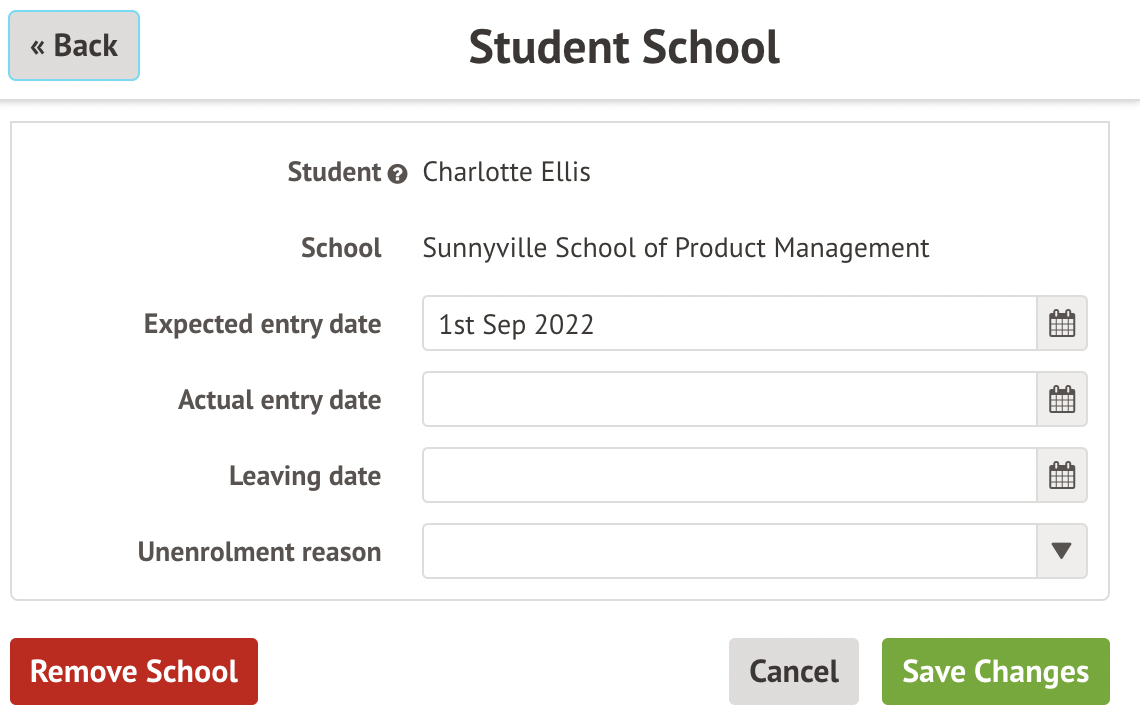
Task: Cancel editing the student school
Action: (794, 671)
